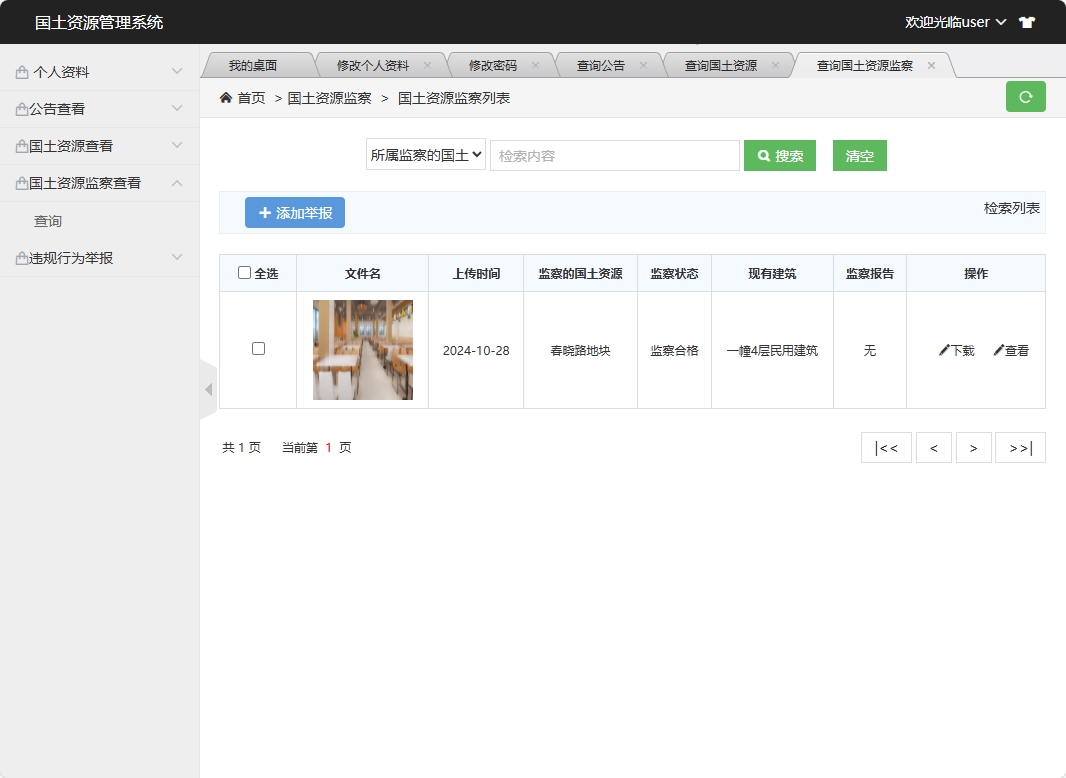Switch to the 我的桌面 tab
This screenshot has width=1066, height=778.
[254, 63]
